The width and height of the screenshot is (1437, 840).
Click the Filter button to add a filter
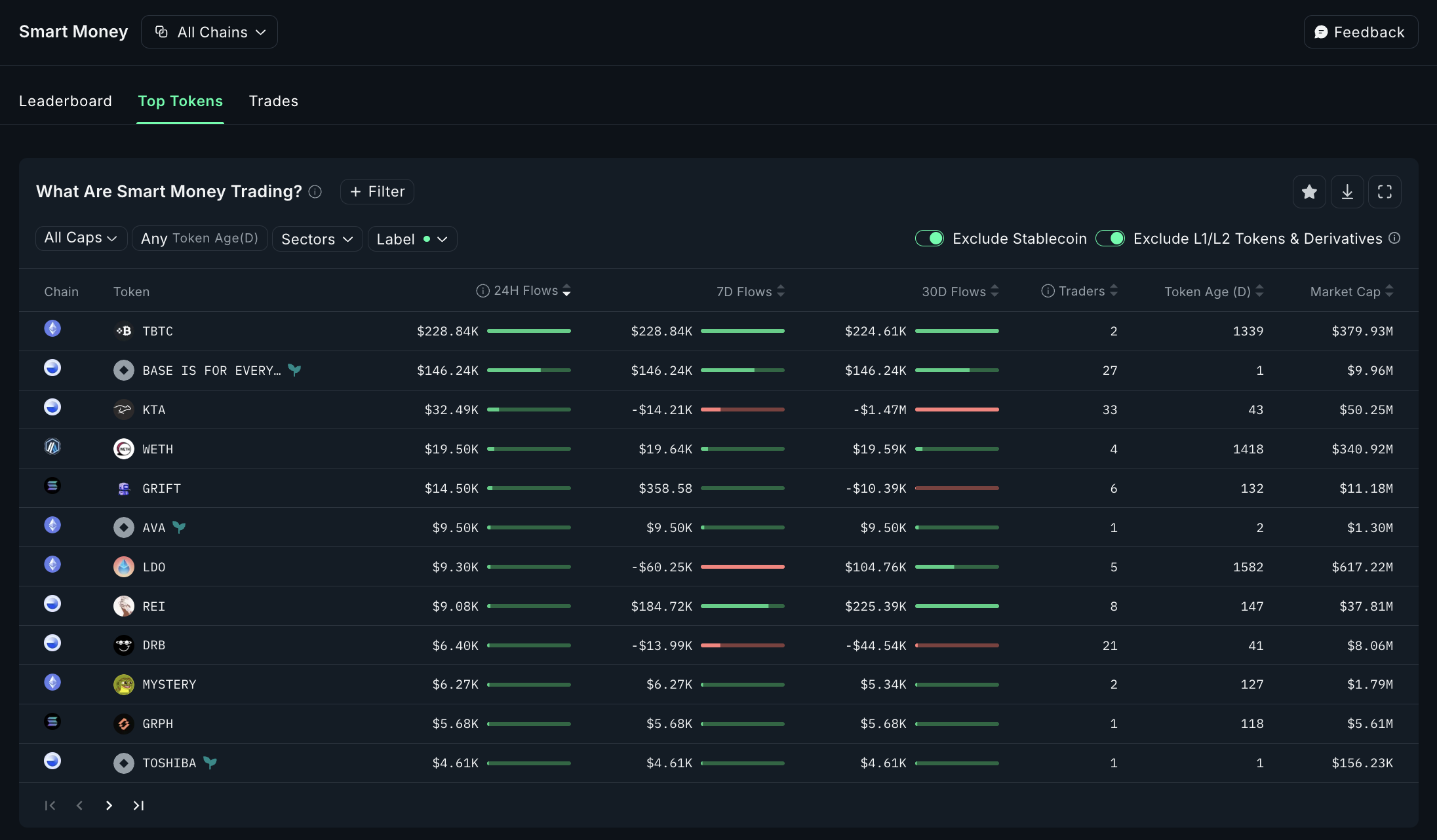[376, 191]
